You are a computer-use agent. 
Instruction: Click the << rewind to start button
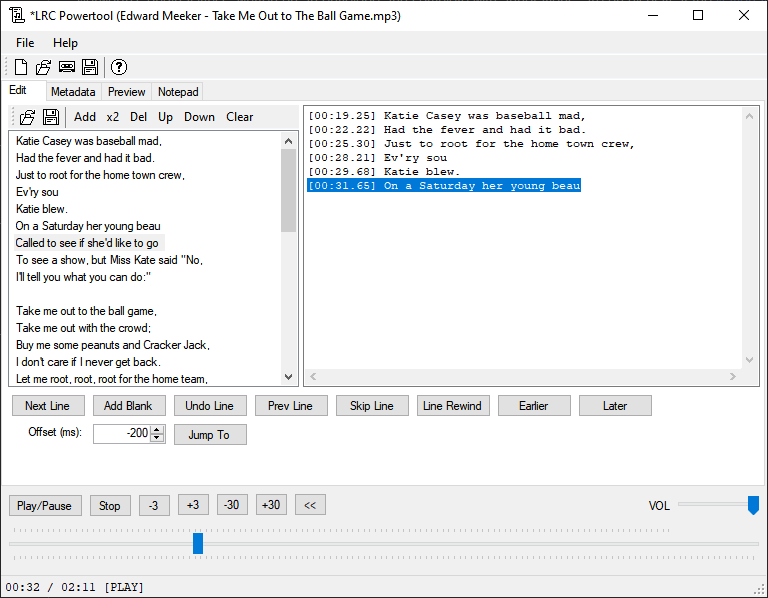click(x=310, y=505)
